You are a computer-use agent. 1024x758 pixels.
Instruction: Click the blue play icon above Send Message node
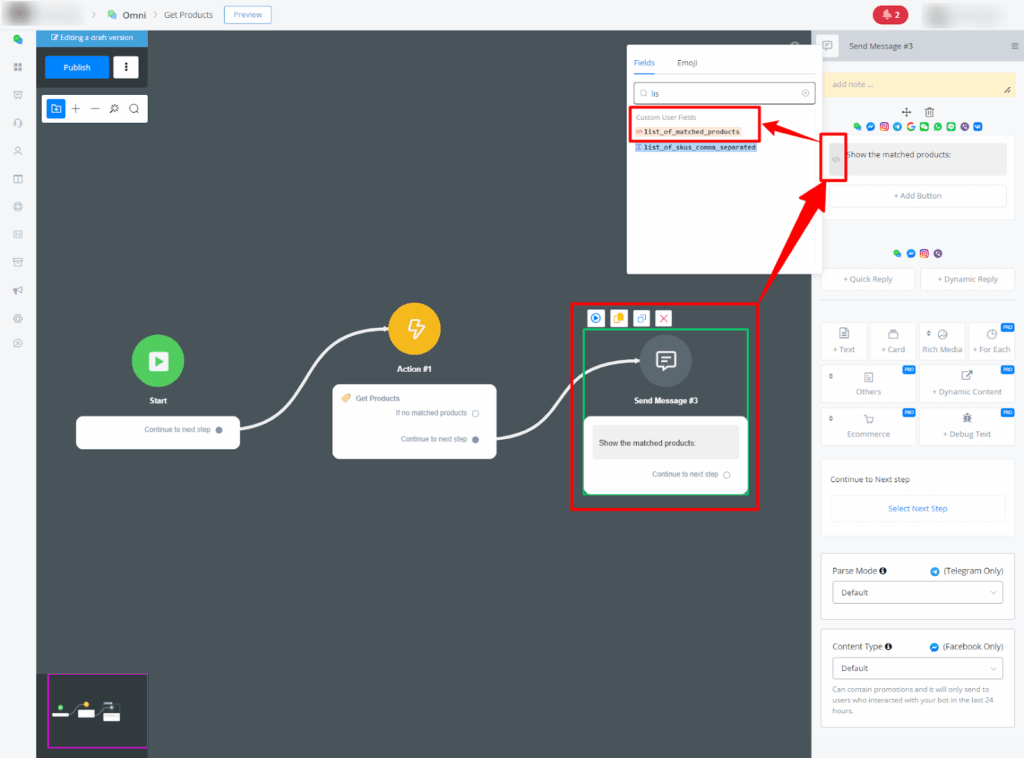(596, 318)
